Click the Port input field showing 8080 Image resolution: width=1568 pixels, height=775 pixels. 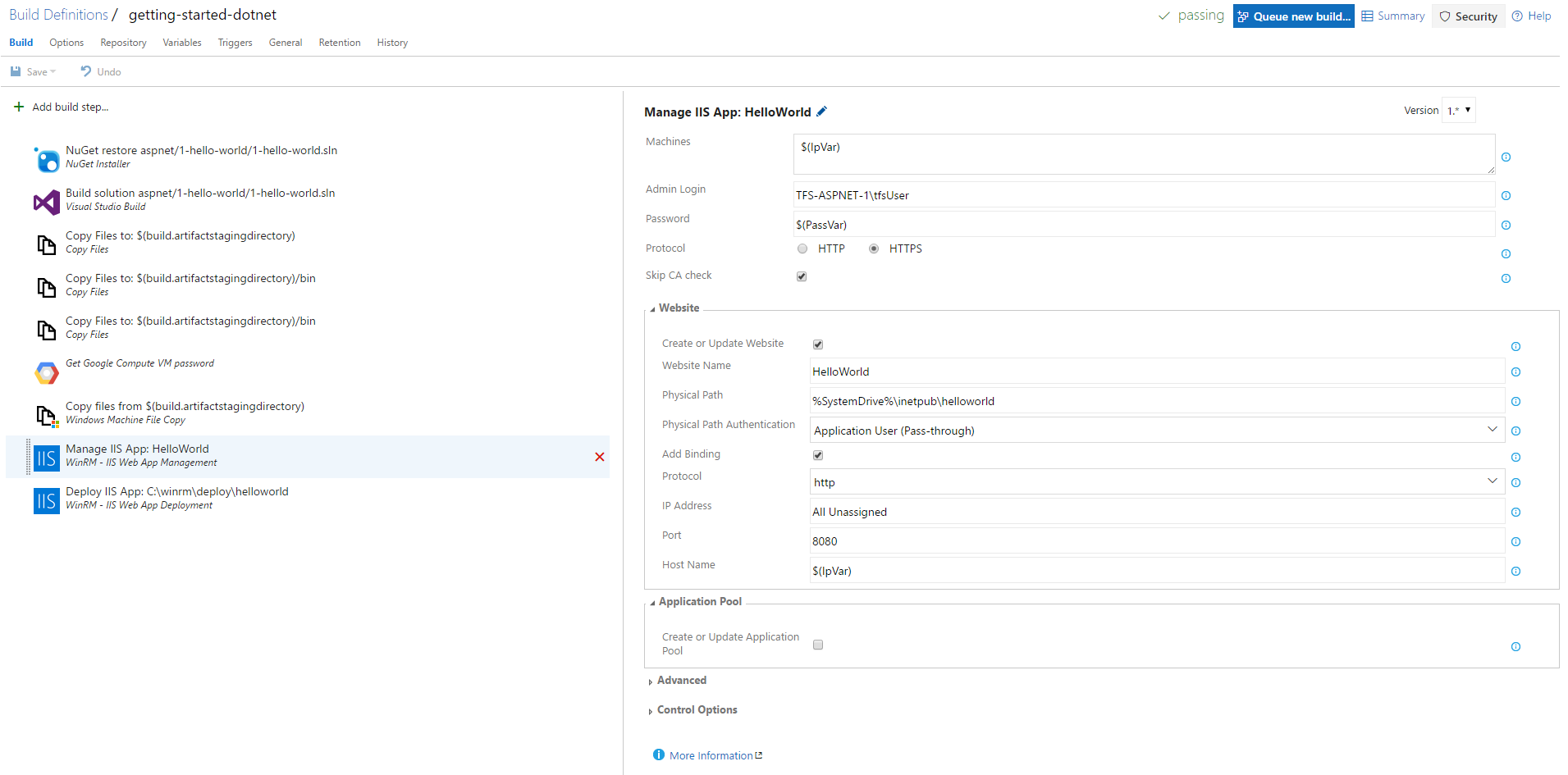[x=1157, y=540]
